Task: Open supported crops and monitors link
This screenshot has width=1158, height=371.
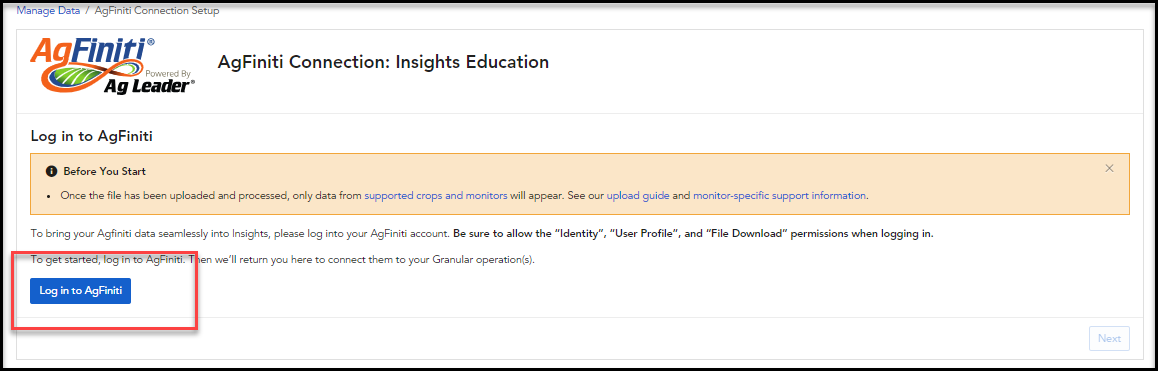Action: pyautogui.click(x=436, y=196)
